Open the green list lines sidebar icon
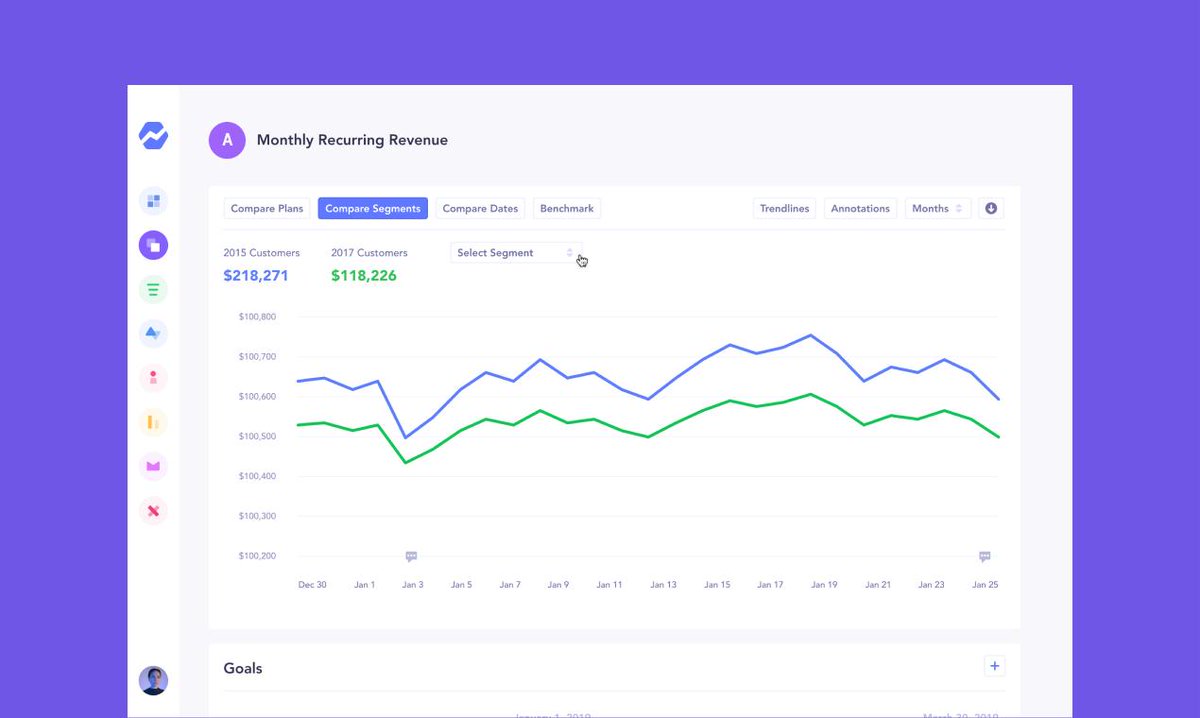This screenshot has width=1200, height=718. tap(153, 290)
